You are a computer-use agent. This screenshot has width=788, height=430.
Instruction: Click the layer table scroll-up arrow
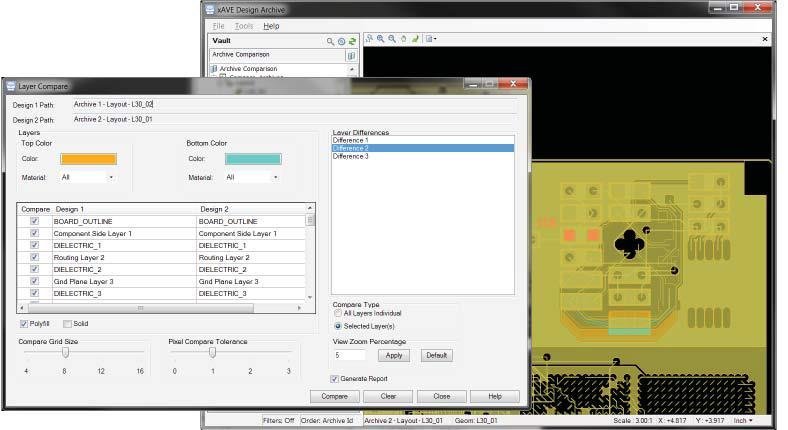(310, 208)
